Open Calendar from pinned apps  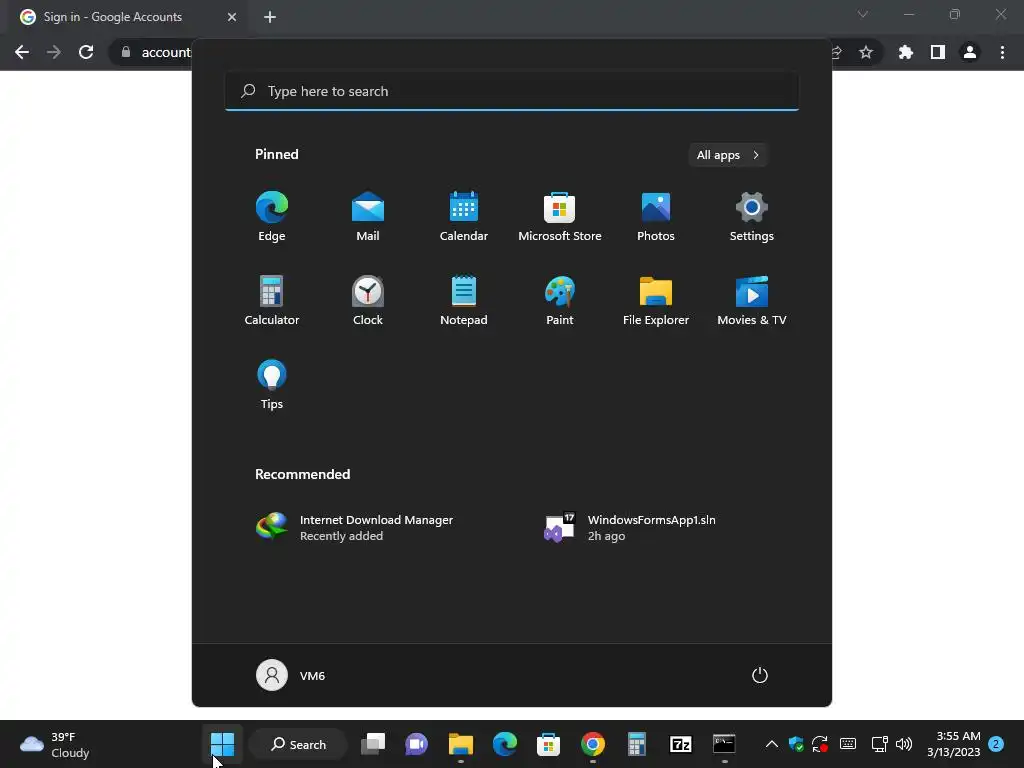464,217
